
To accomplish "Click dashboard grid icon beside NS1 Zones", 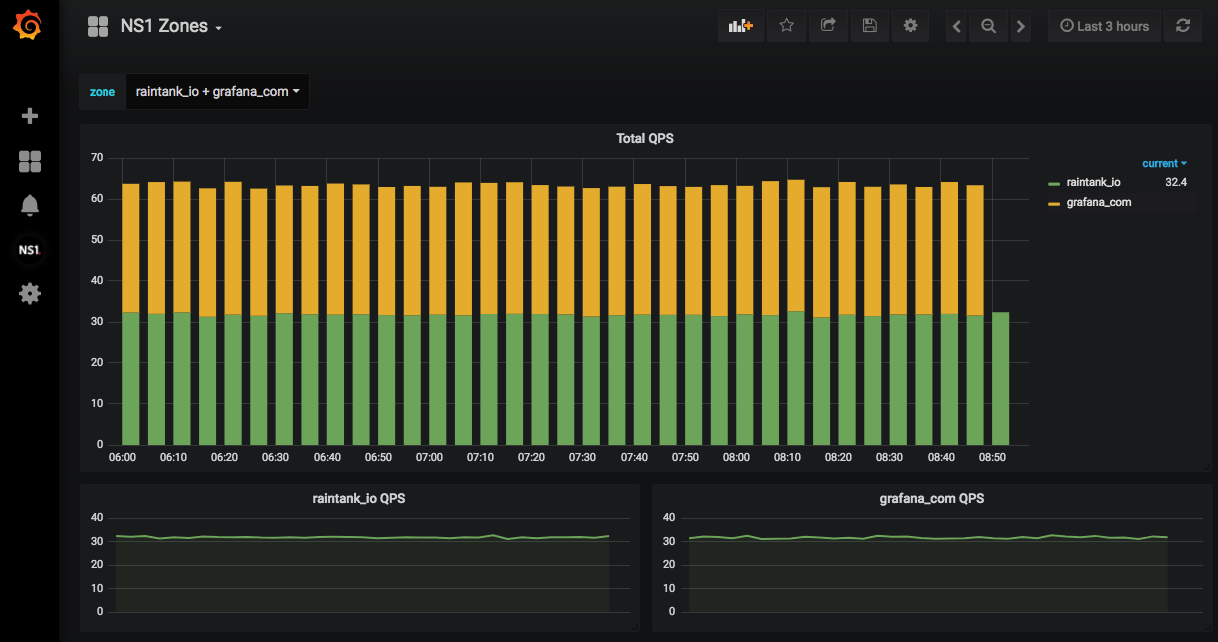I will [97, 27].
